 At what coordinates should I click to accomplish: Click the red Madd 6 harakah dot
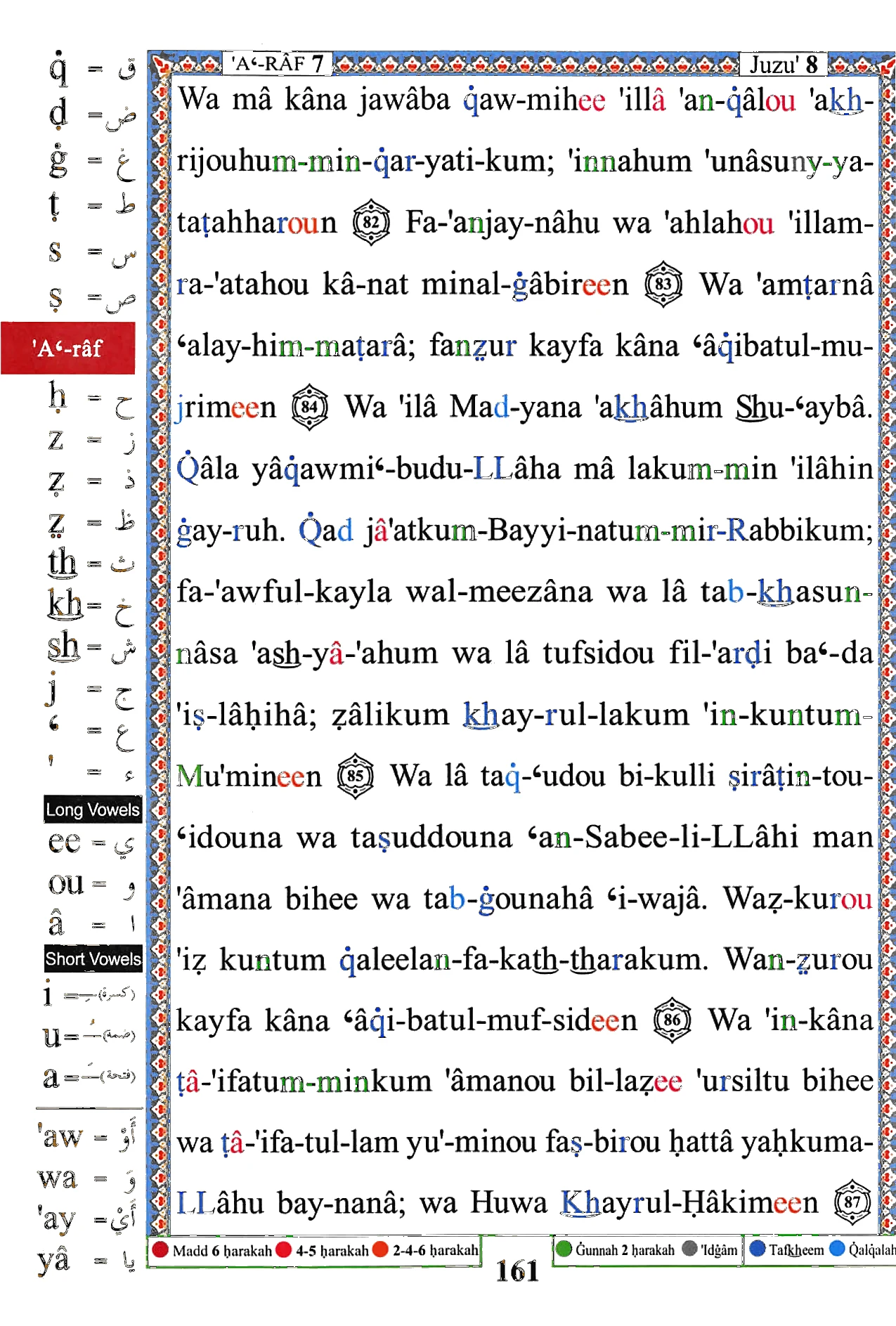click(x=161, y=1250)
